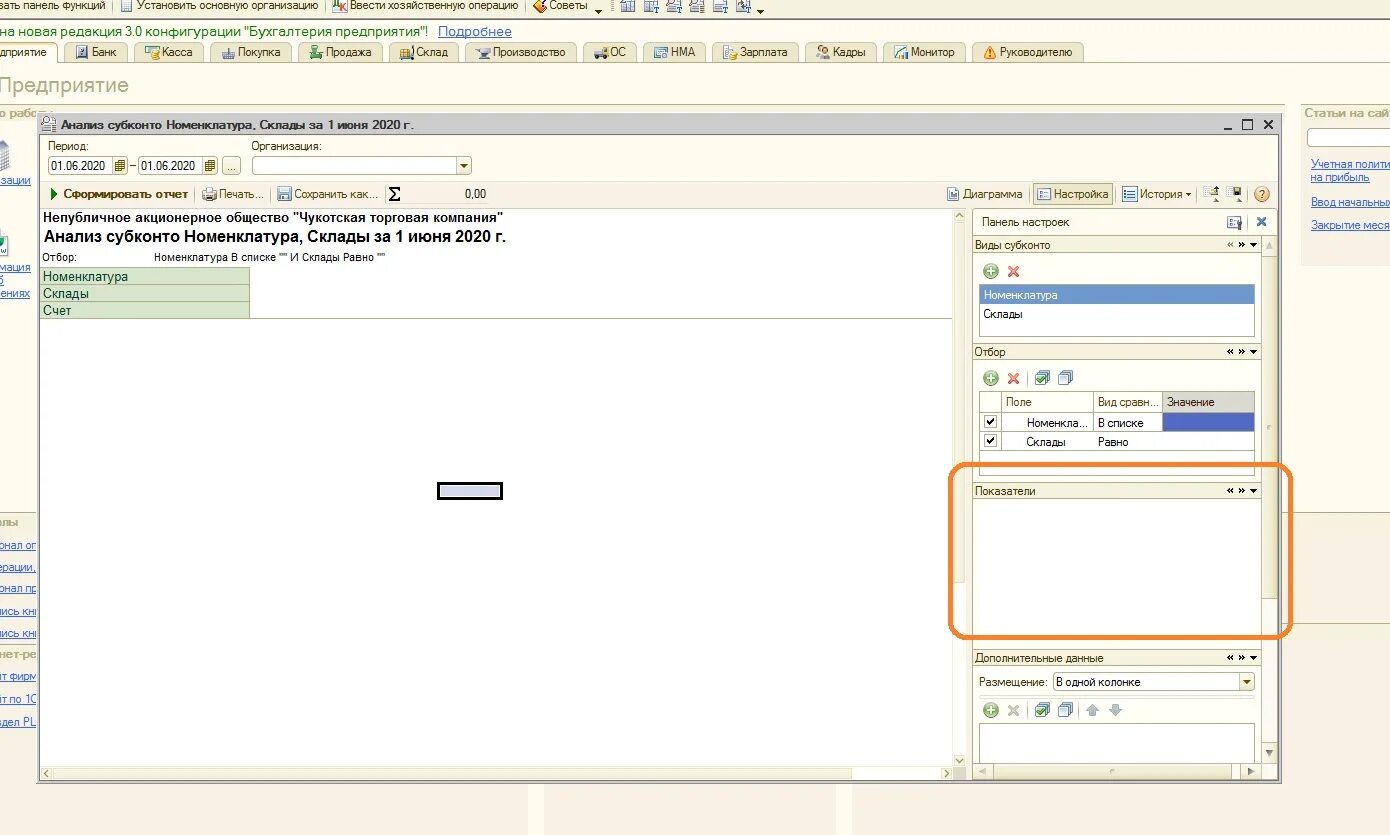Add item in Дополнительные данные section
This screenshot has width=1390, height=835.
click(x=991, y=710)
